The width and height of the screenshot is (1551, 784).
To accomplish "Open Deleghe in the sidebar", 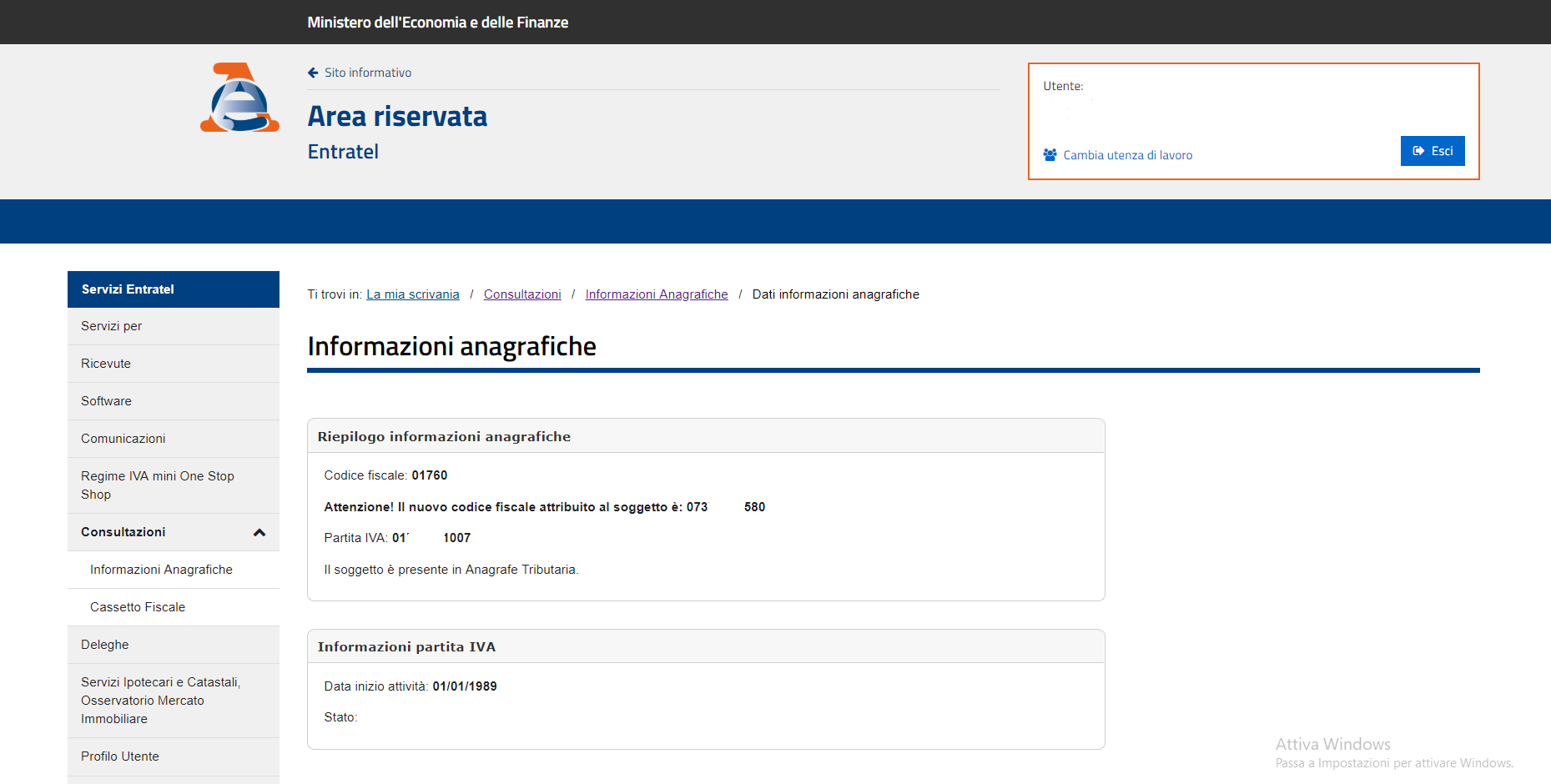I will (x=105, y=645).
